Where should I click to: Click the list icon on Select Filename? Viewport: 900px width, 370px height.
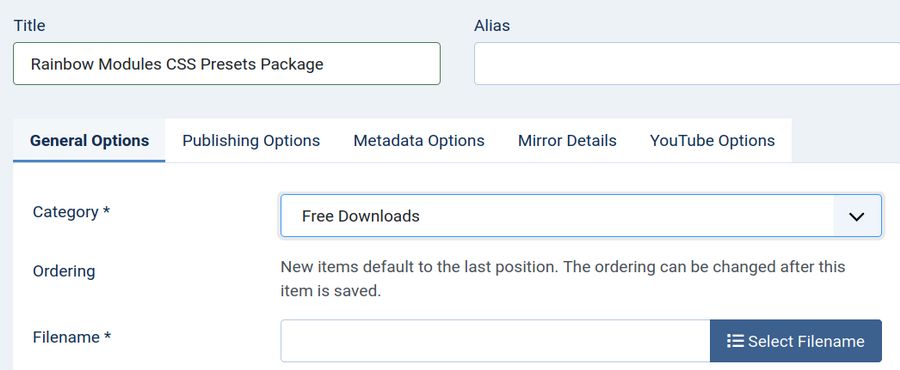735,341
